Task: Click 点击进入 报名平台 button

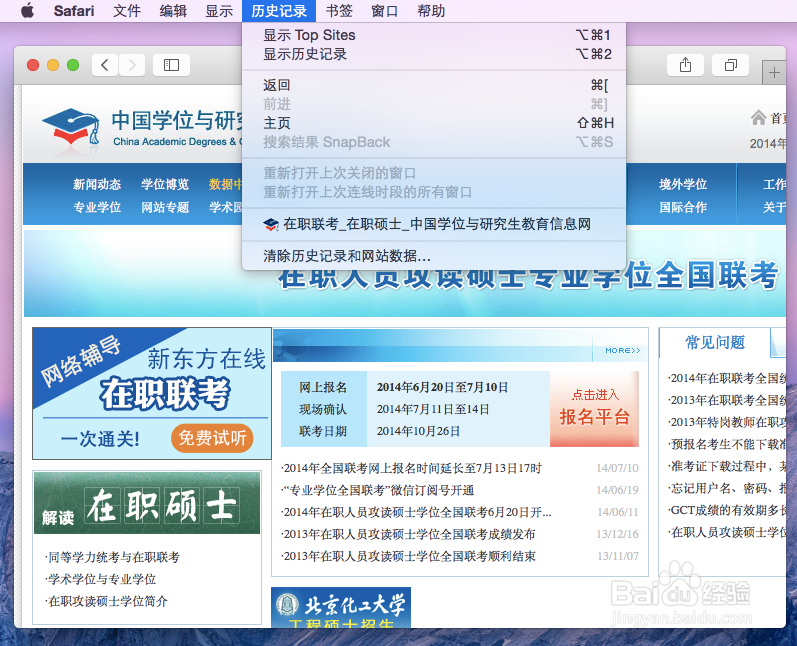Action: 594,409
